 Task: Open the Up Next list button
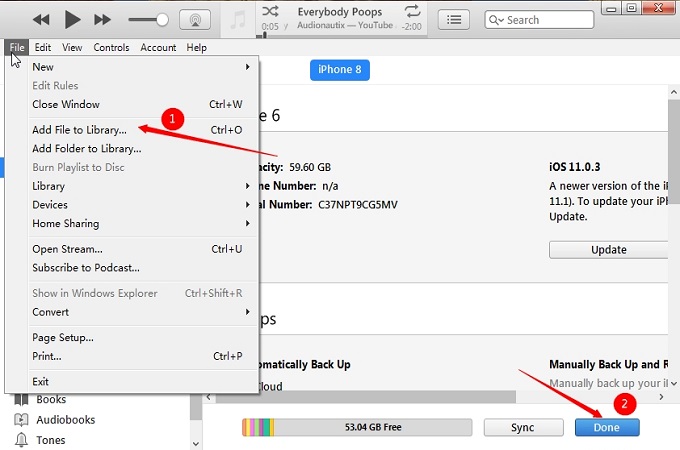[x=454, y=20]
